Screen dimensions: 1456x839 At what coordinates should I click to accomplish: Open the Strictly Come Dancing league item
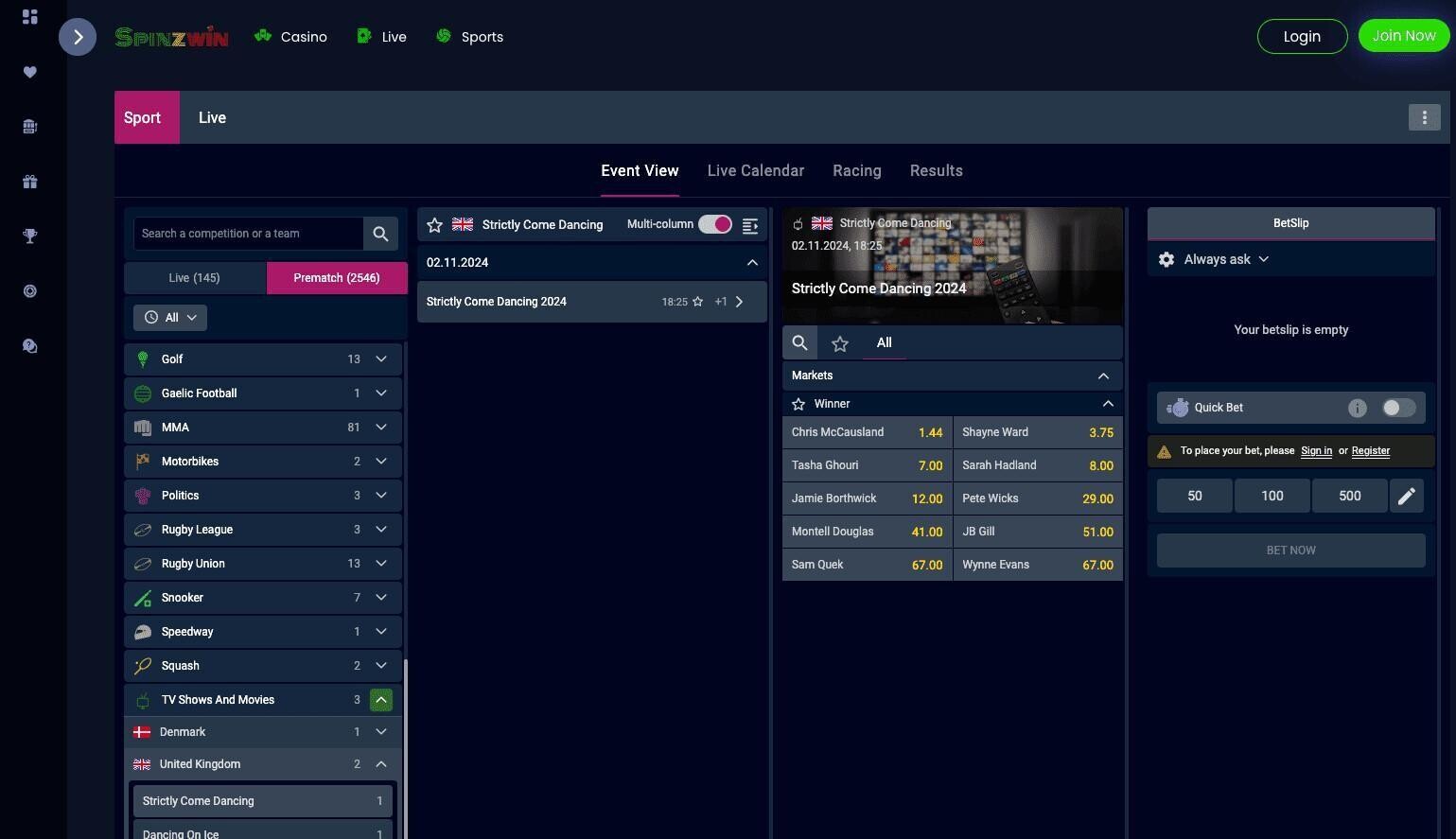263,801
